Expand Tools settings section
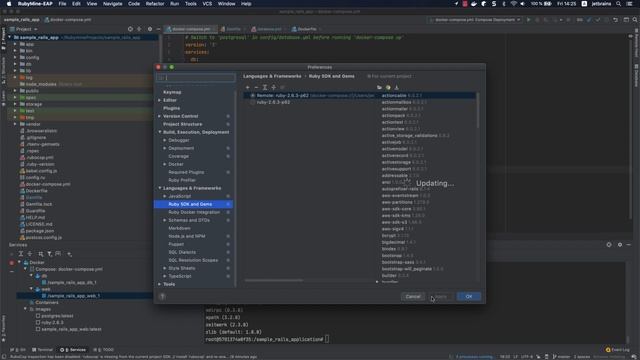Image resolution: width=640 pixels, height=360 pixels. pos(160,284)
